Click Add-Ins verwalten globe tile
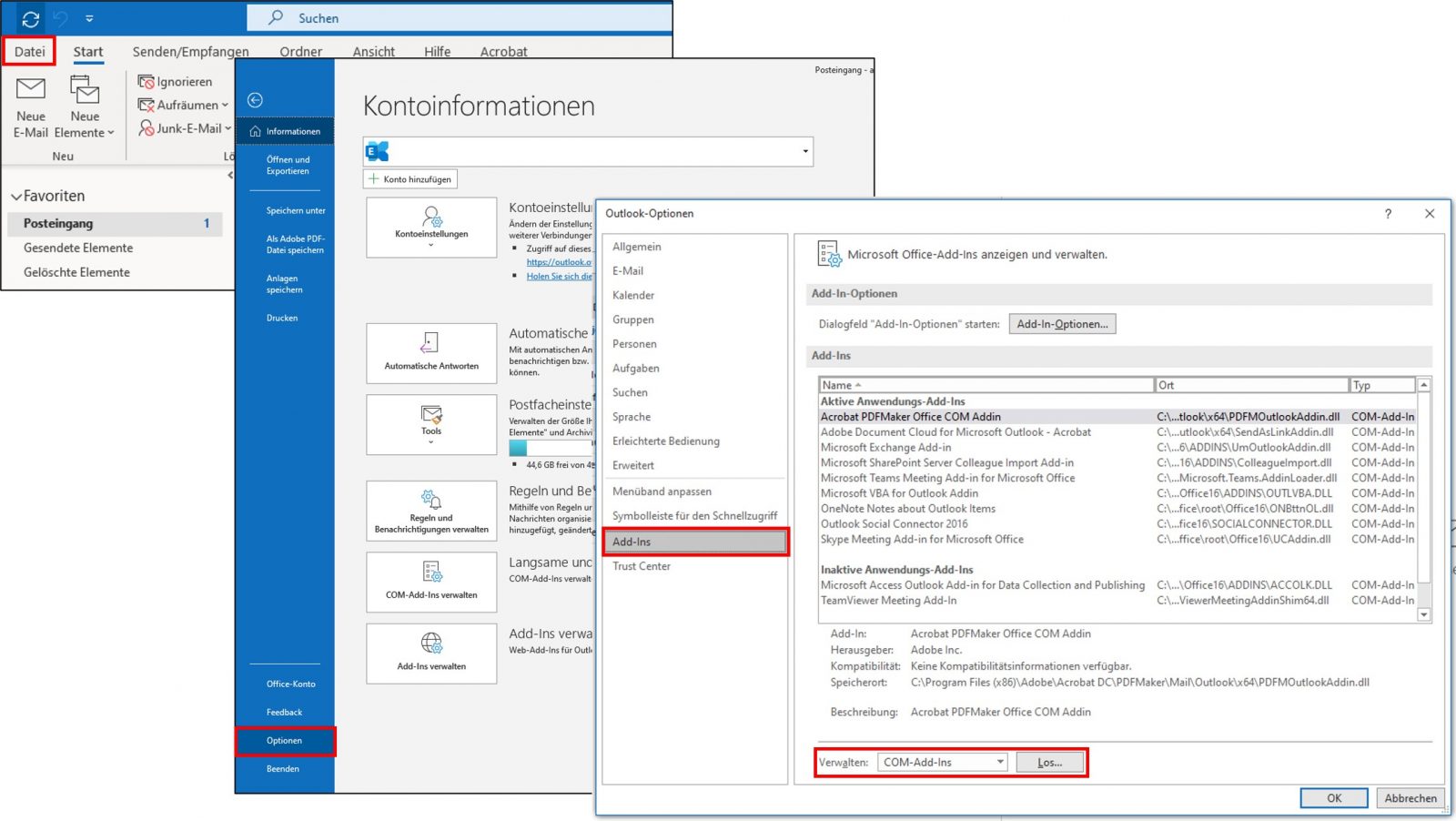Viewport: 1456px width, 821px height. (x=431, y=653)
